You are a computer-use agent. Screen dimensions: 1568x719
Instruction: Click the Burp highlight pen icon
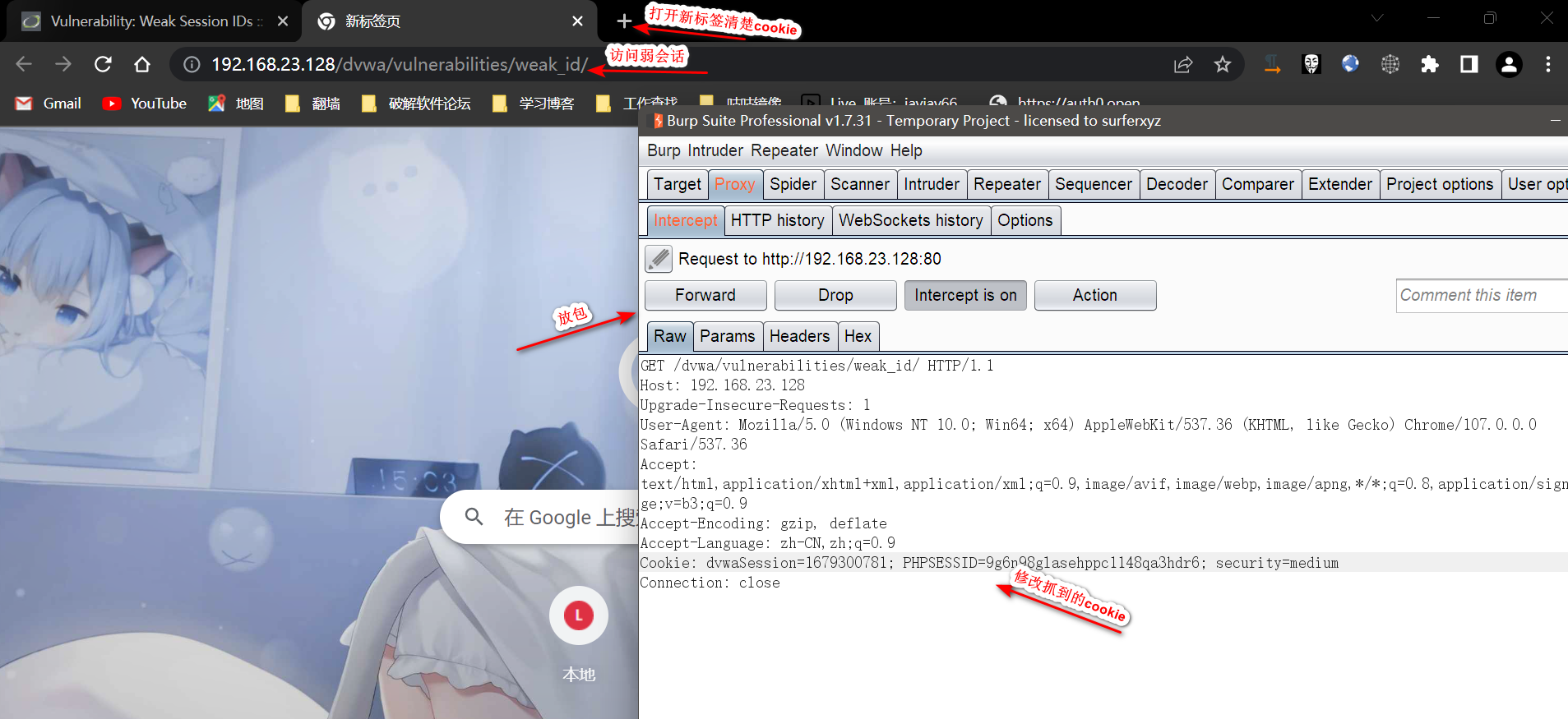click(x=659, y=259)
